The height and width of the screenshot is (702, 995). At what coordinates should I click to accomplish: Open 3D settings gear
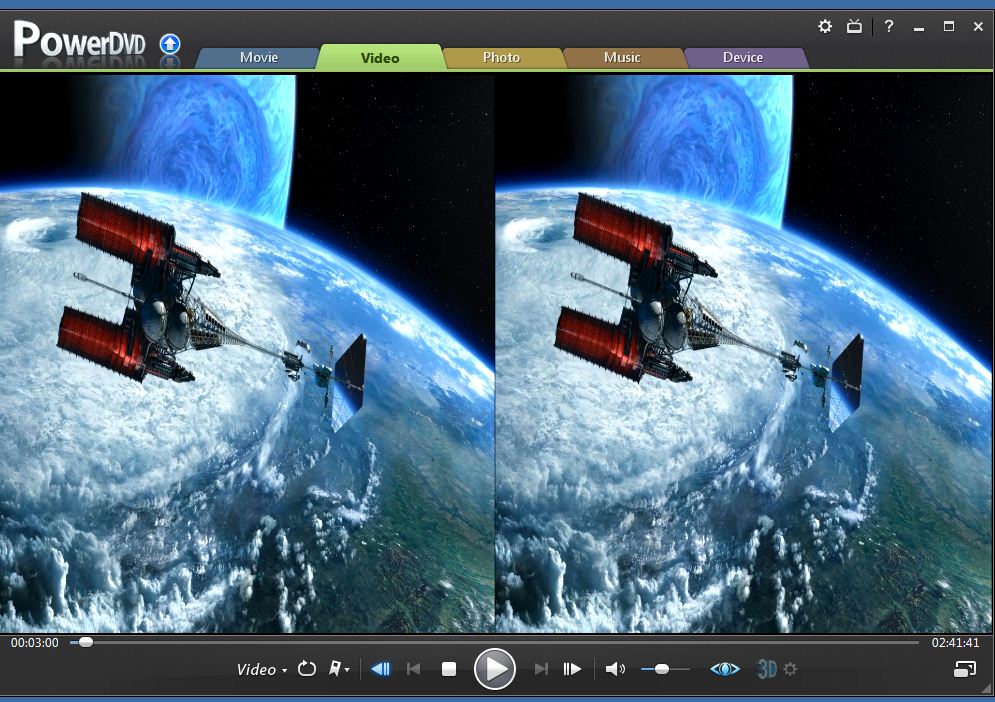click(x=790, y=669)
